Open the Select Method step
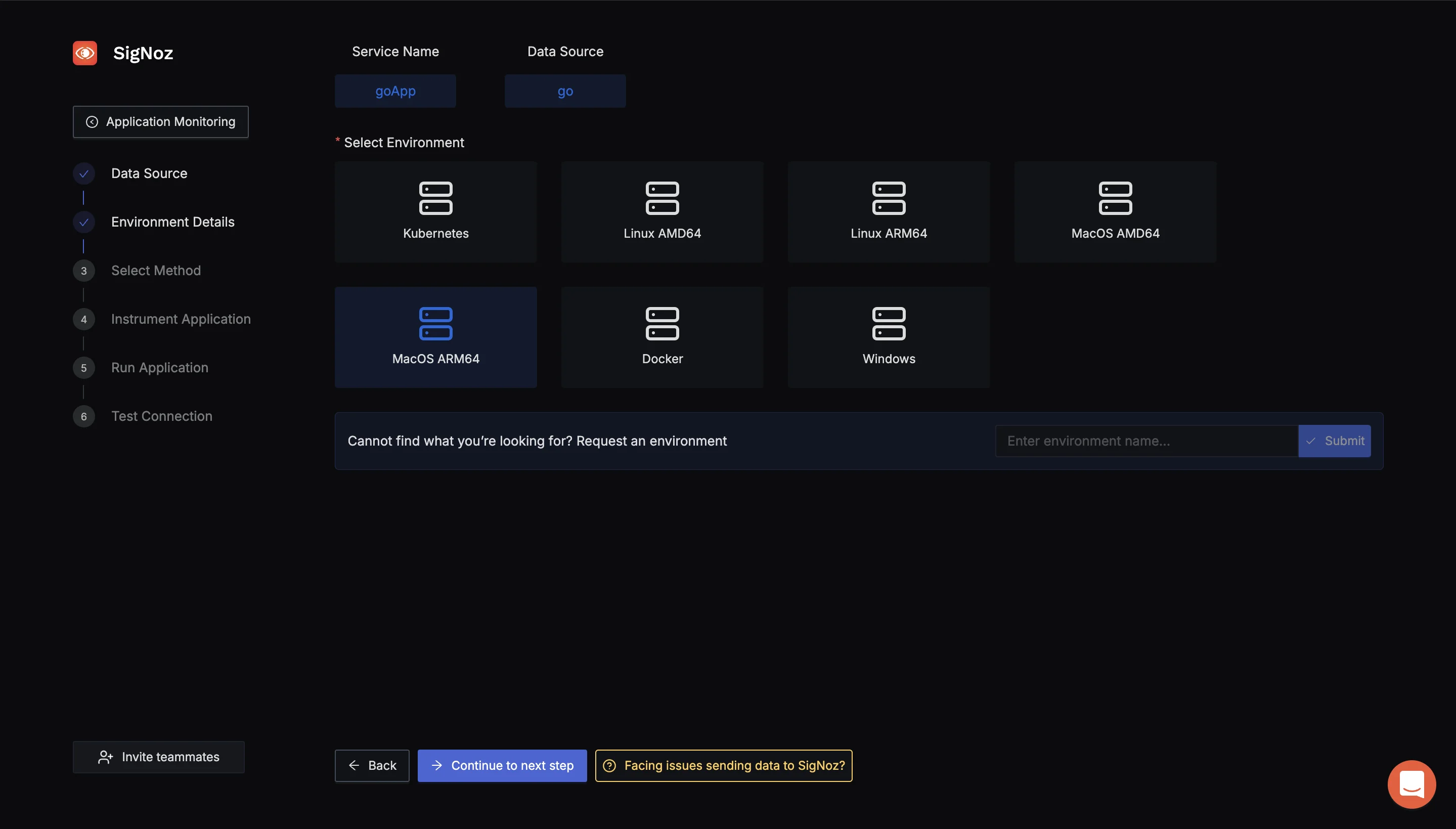 pos(156,271)
